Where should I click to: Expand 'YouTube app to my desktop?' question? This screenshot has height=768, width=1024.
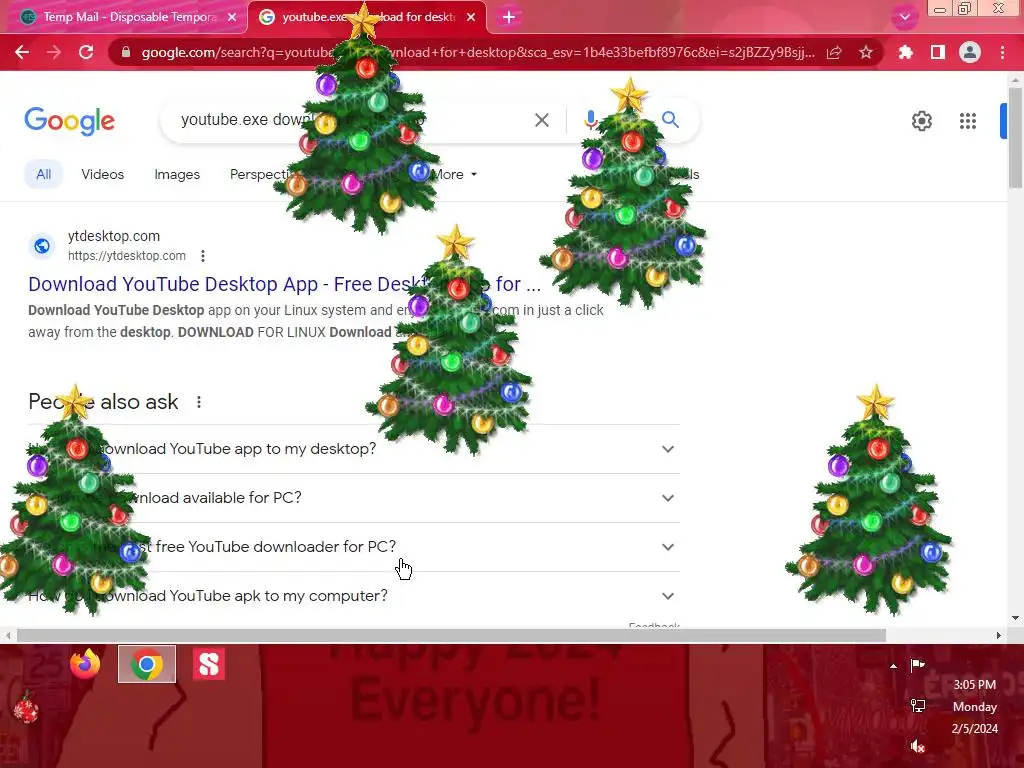point(353,449)
